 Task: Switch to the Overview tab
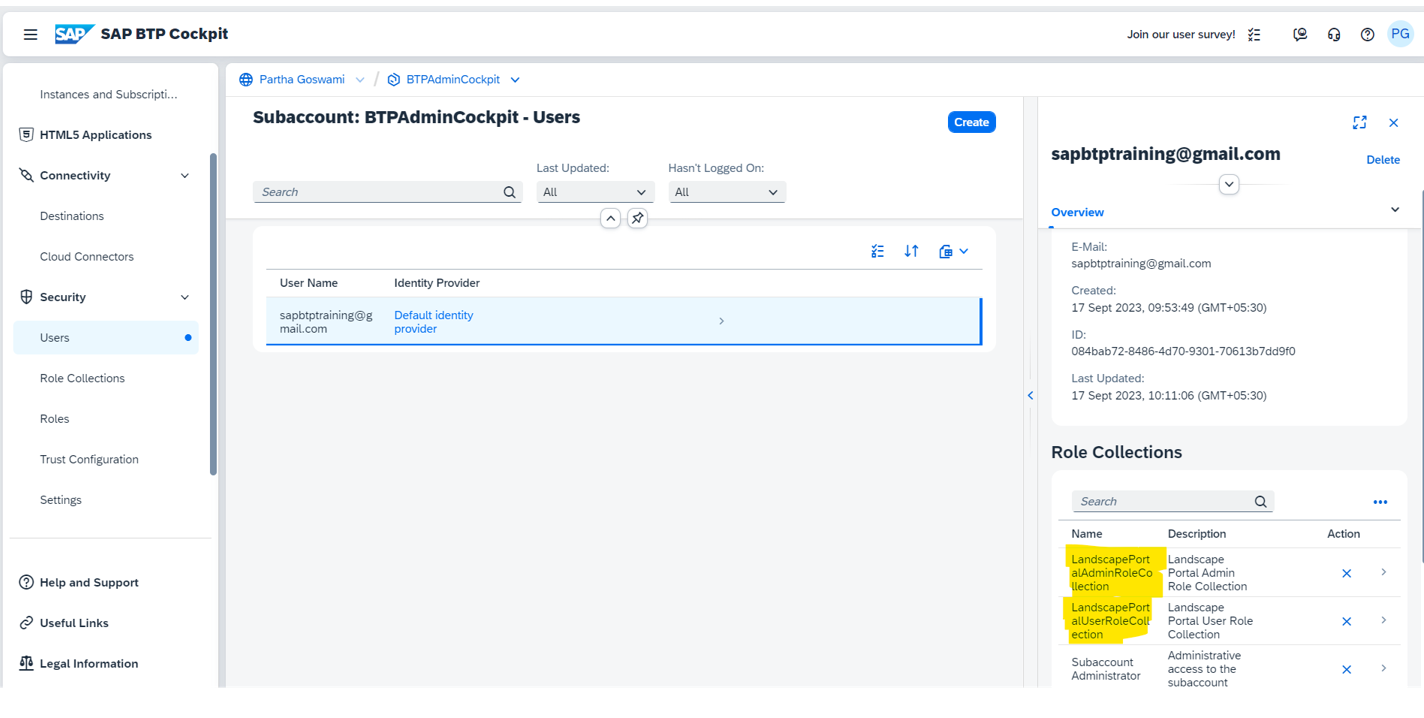coord(1077,212)
